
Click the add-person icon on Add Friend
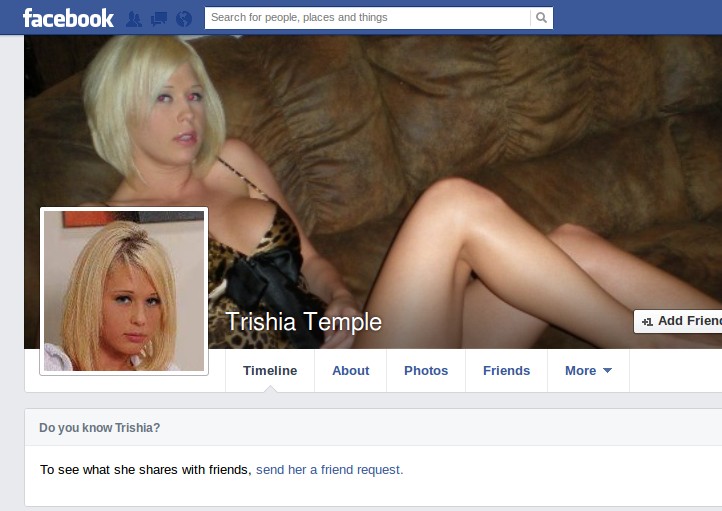pos(647,322)
